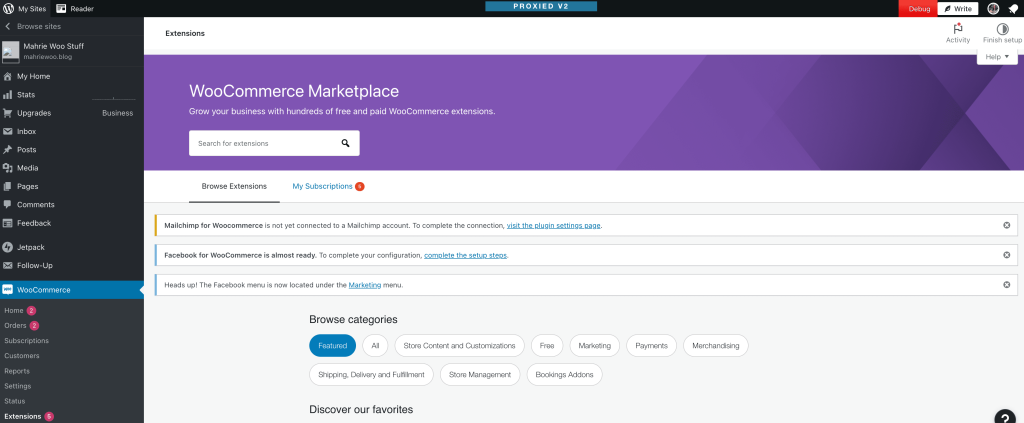Select the Payments category filter
The height and width of the screenshot is (423, 1024).
(651, 345)
